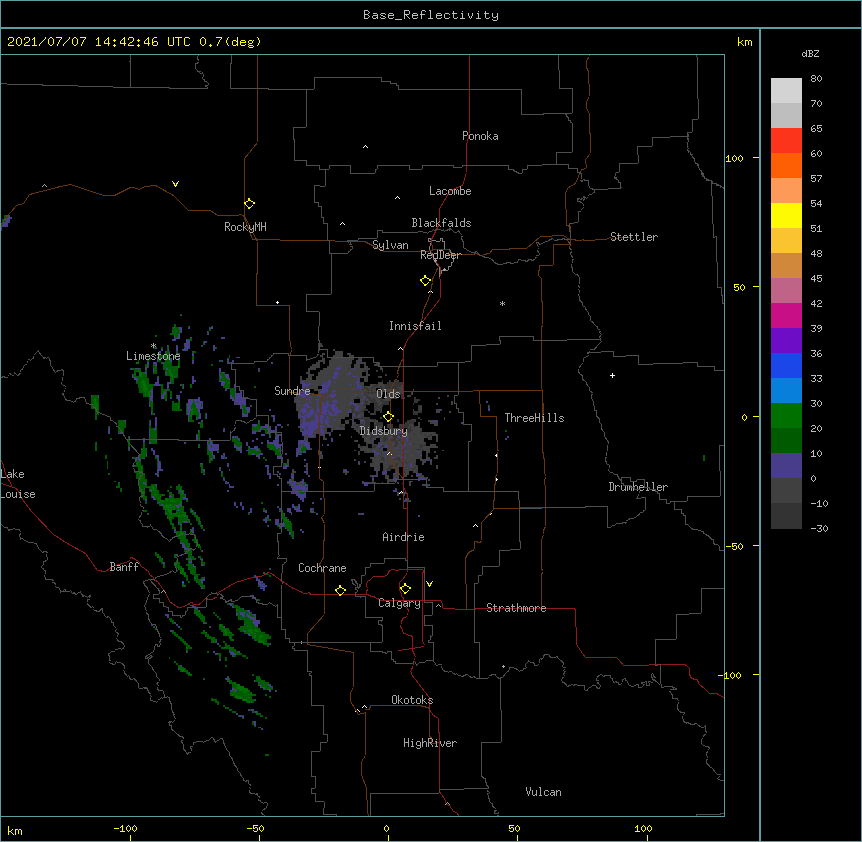Click the Airdrie label
Viewport: 862px width, 842px height.
click(x=403, y=537)
